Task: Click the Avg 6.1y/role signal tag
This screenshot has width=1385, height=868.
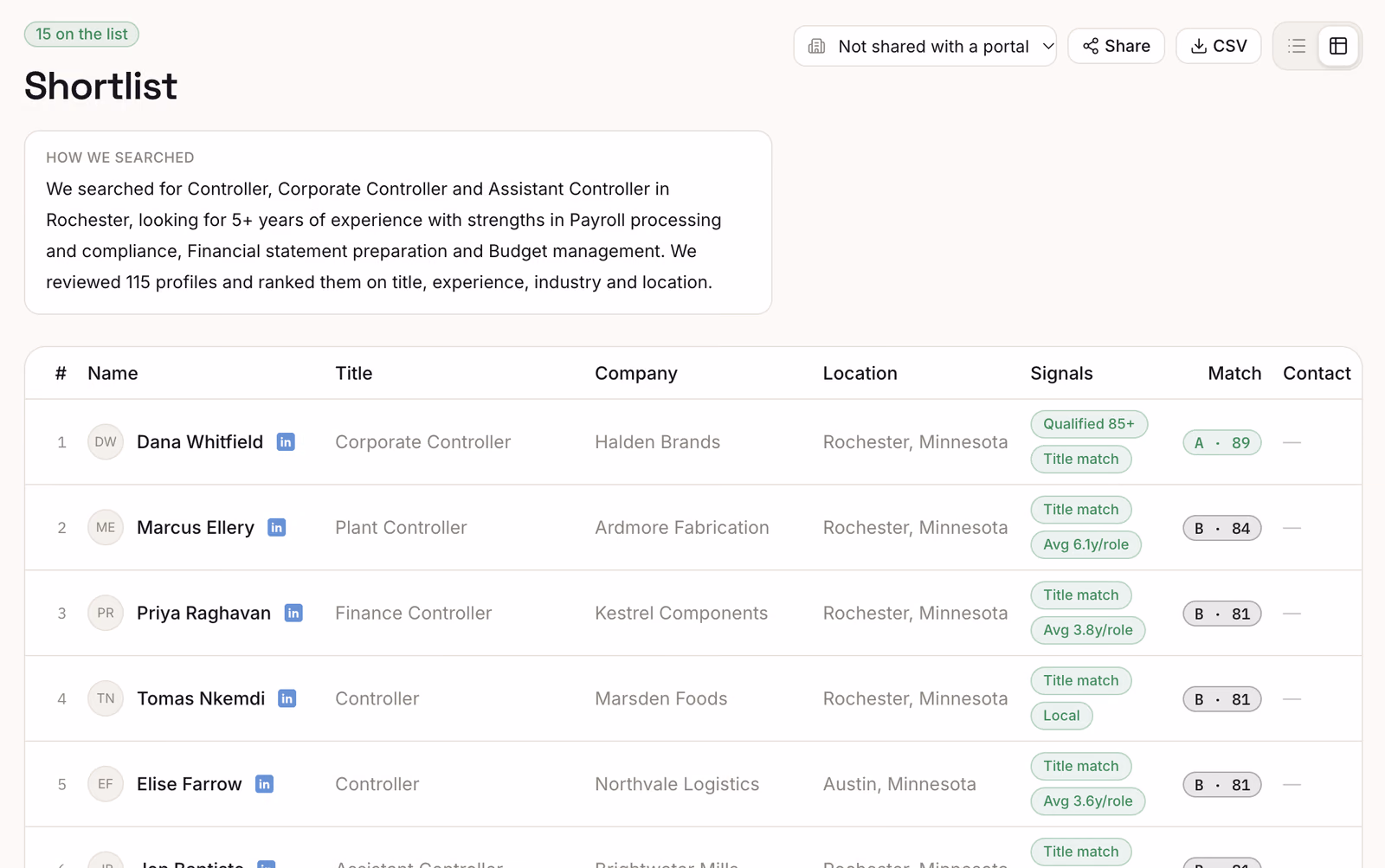Action: (x=1086, y=544)
